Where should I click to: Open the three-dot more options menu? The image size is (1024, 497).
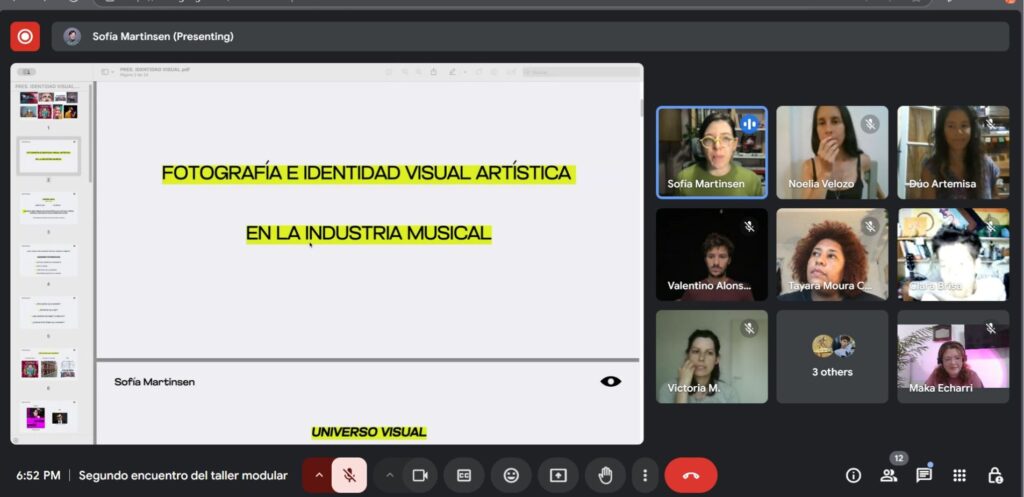(645, 475)
